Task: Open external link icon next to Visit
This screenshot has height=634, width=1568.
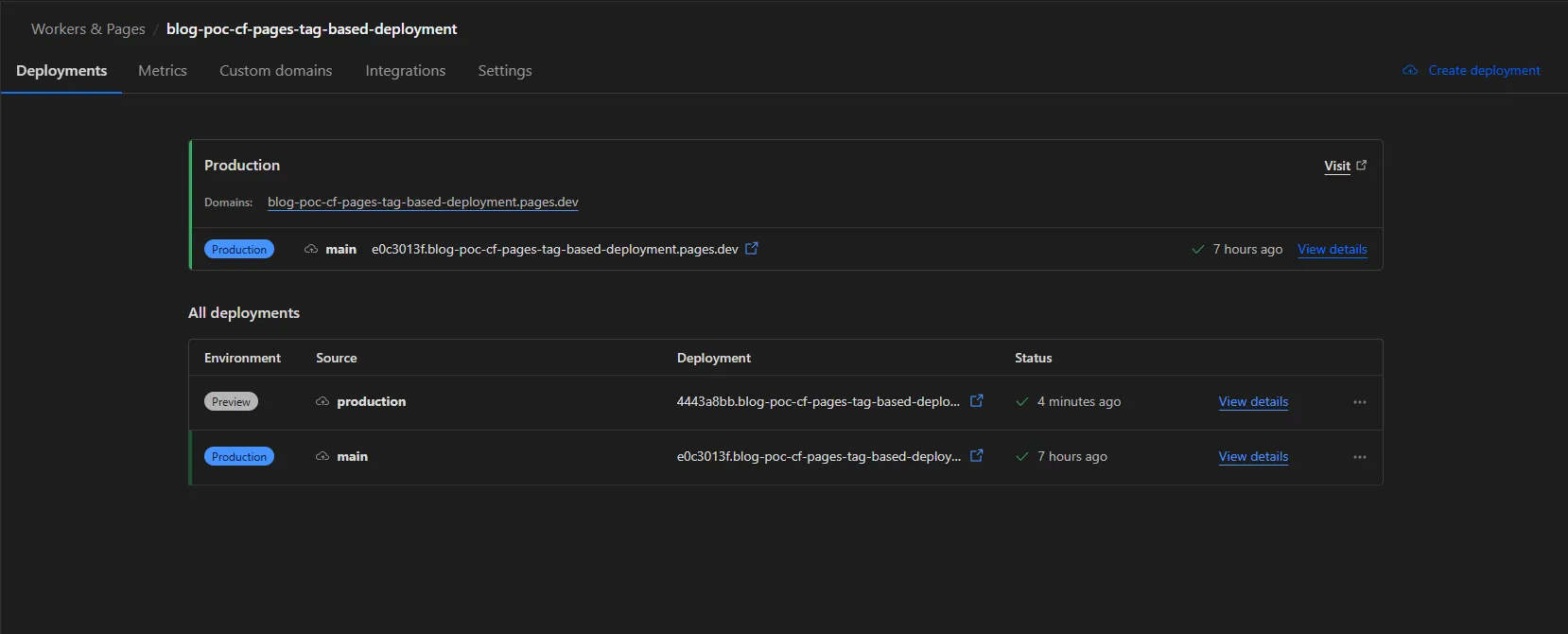Action: [1361, 166]
